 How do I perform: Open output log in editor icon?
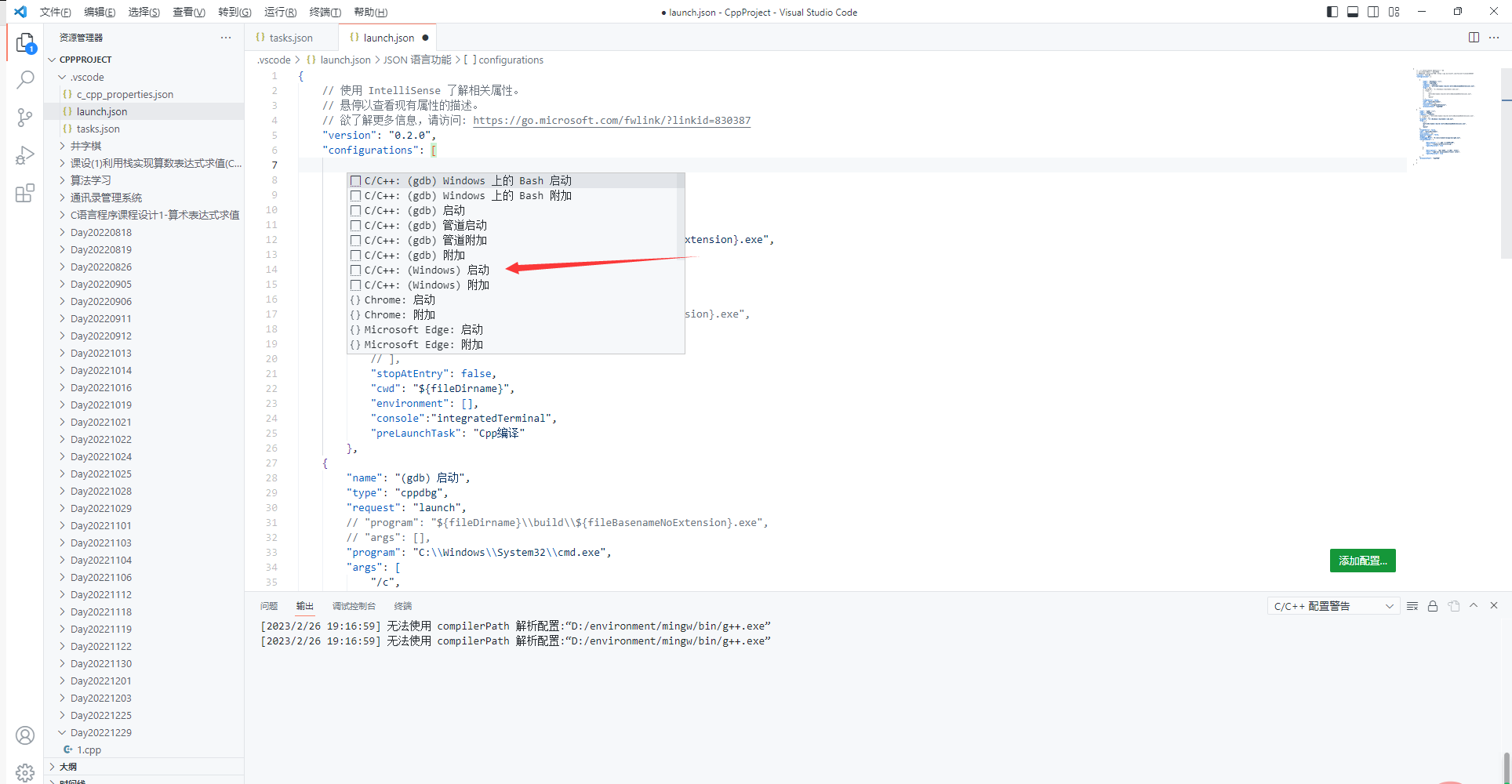(x=1454, y=606)
